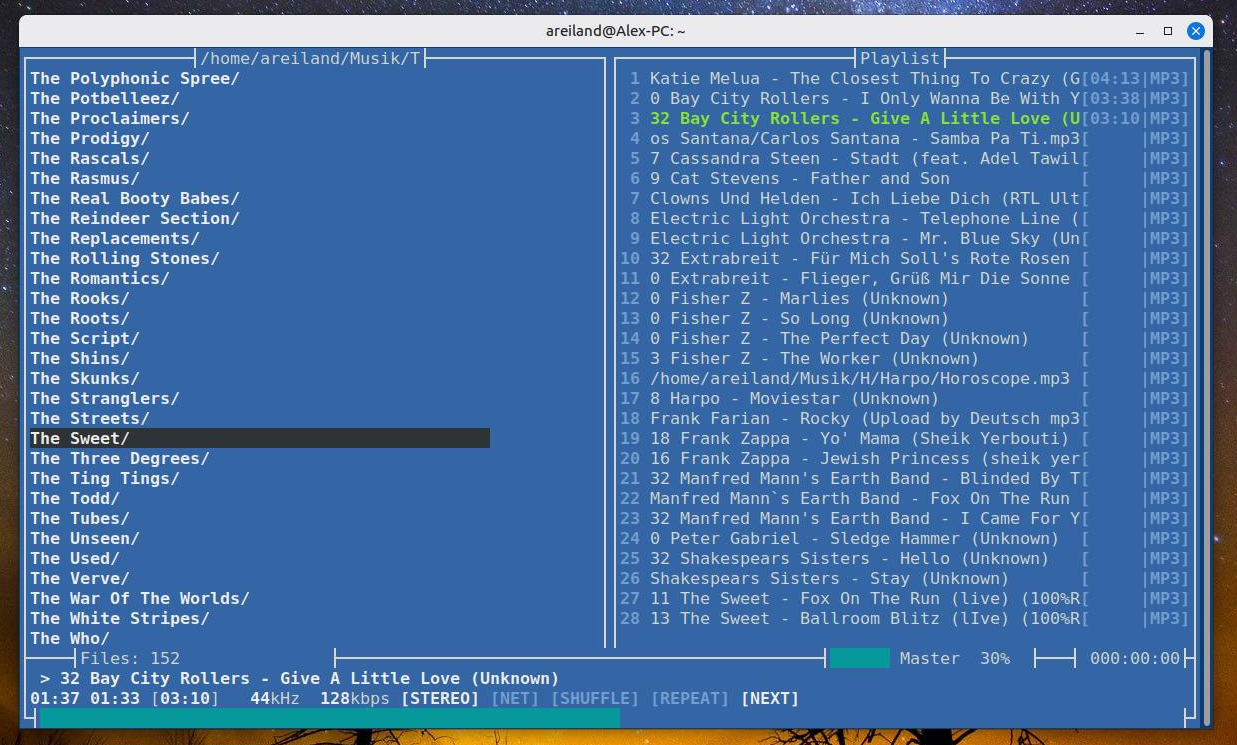Select Clowns Und Helden - Ich Liebe Dich
Image resolution: width=1237 pixels, height=745 pixels.
click(905, 198)
